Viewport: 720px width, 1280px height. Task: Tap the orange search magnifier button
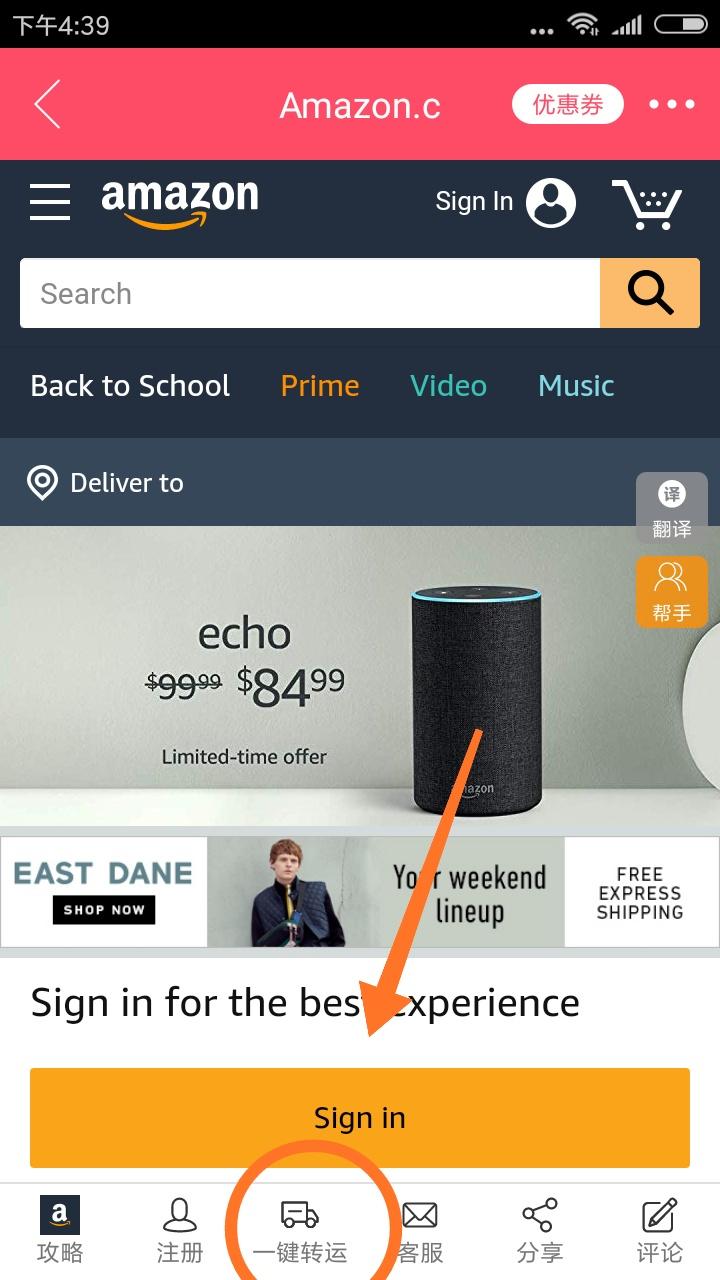pyautogui.click(x=650, y=293)
